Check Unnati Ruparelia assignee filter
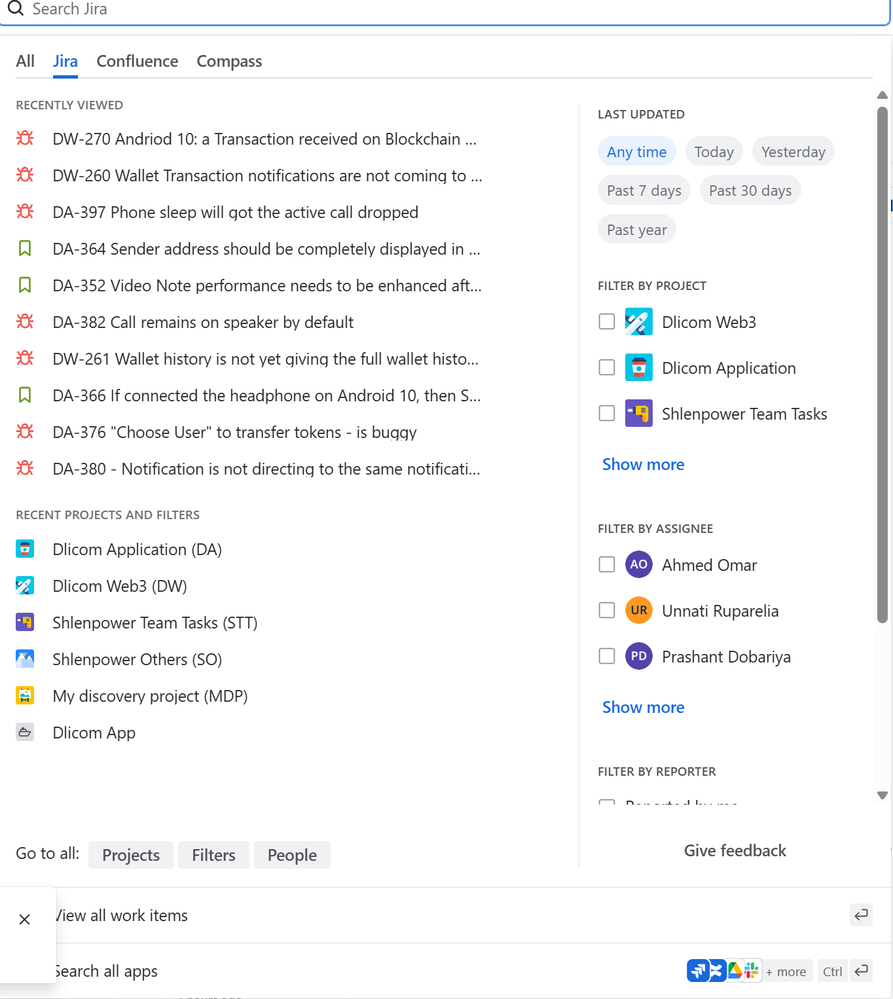Image resolution: width=893 pixels, height=999 pixels. pyautogui.click(x=607, y=610)
